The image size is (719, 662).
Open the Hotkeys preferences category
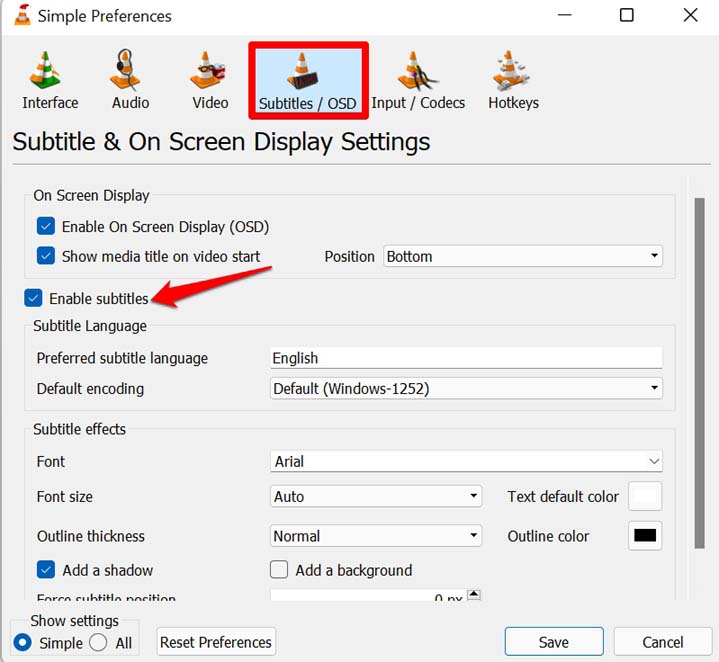click(513, 81)
